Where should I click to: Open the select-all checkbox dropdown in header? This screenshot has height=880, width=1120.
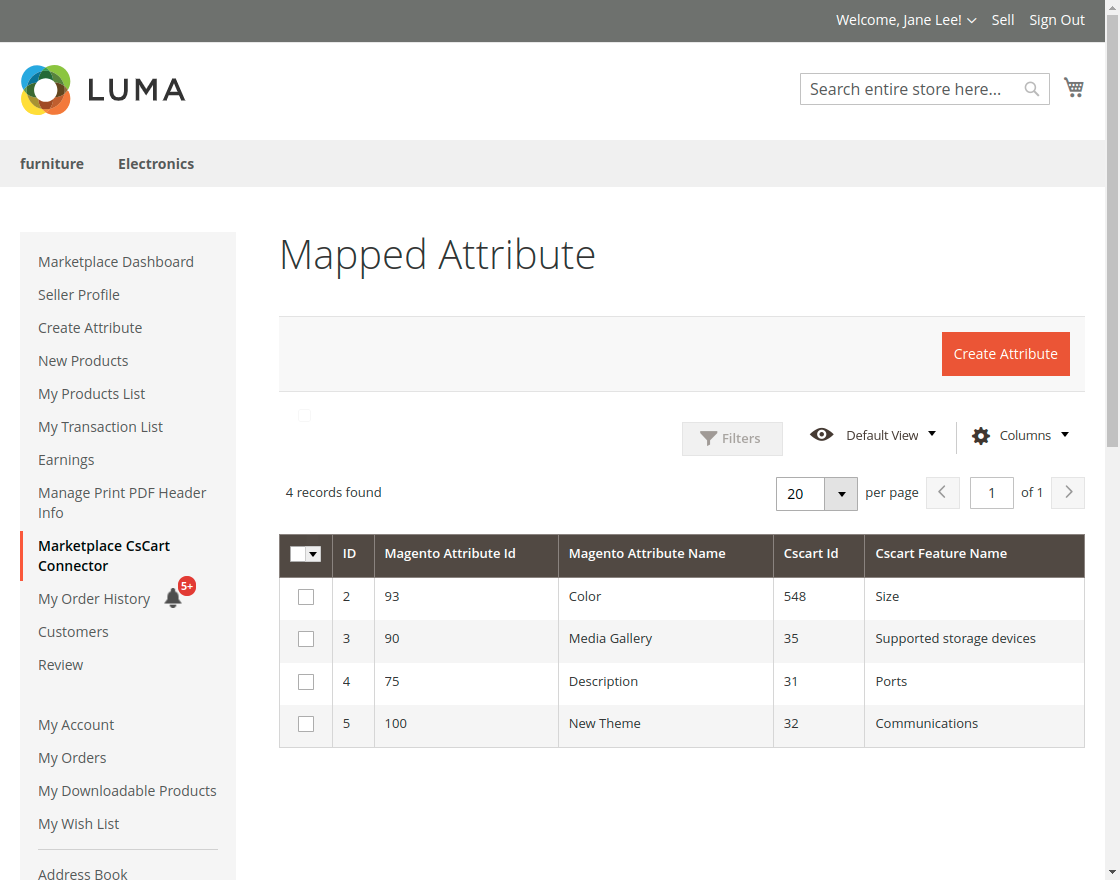coord(313,554)
